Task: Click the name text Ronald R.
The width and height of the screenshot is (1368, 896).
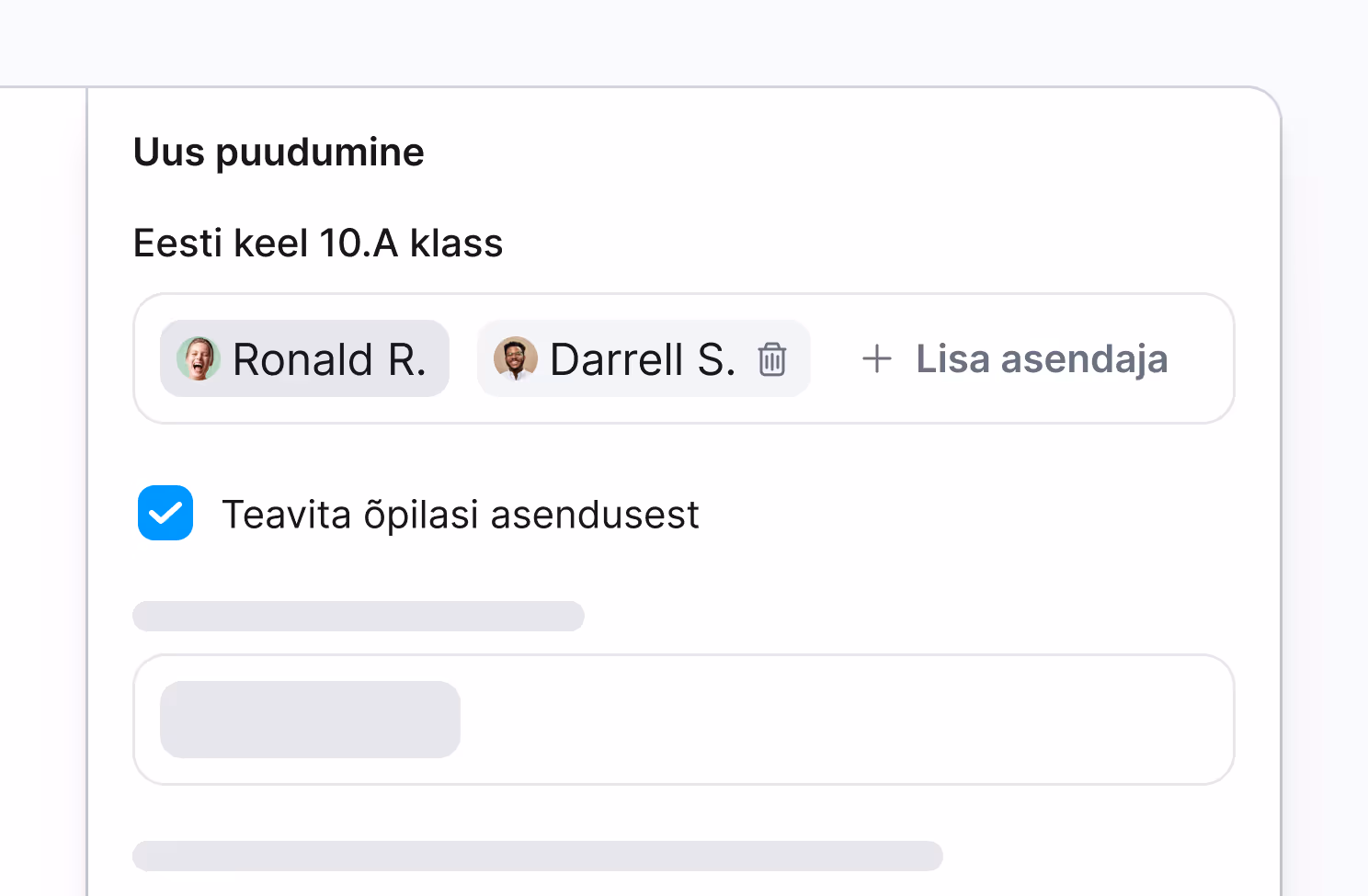Action: coord(329,359)
